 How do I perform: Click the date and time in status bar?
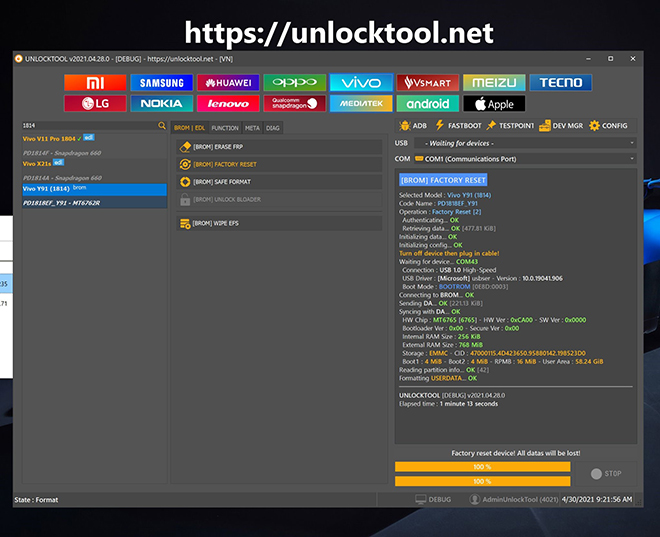click(x=597, y=500)
